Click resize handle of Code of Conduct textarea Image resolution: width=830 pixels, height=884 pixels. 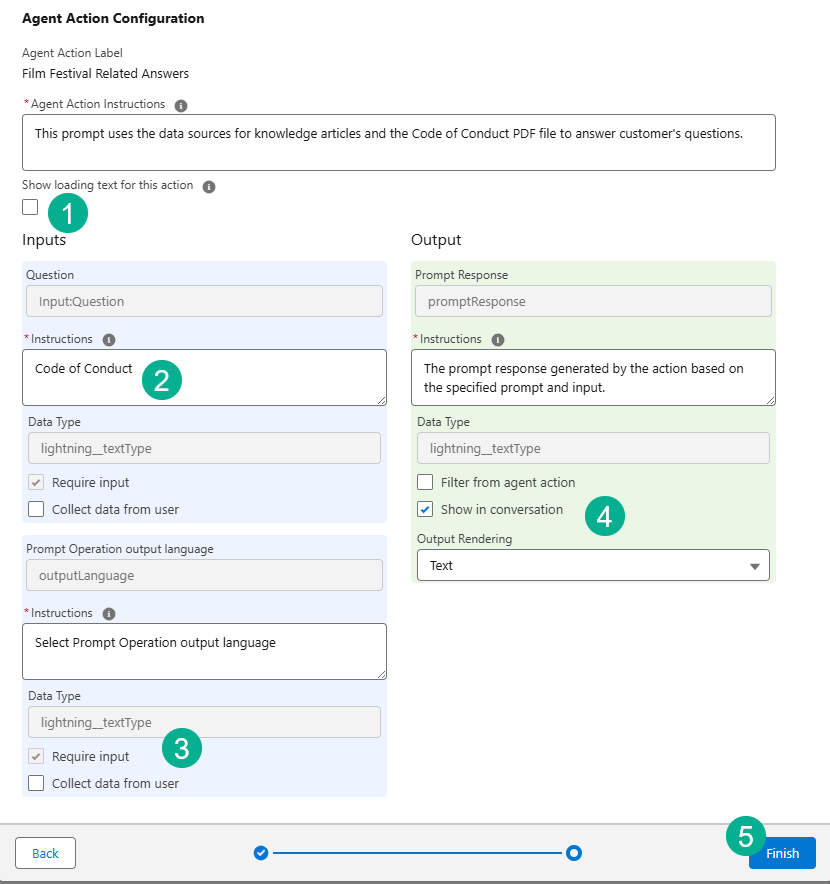(381, 400)
